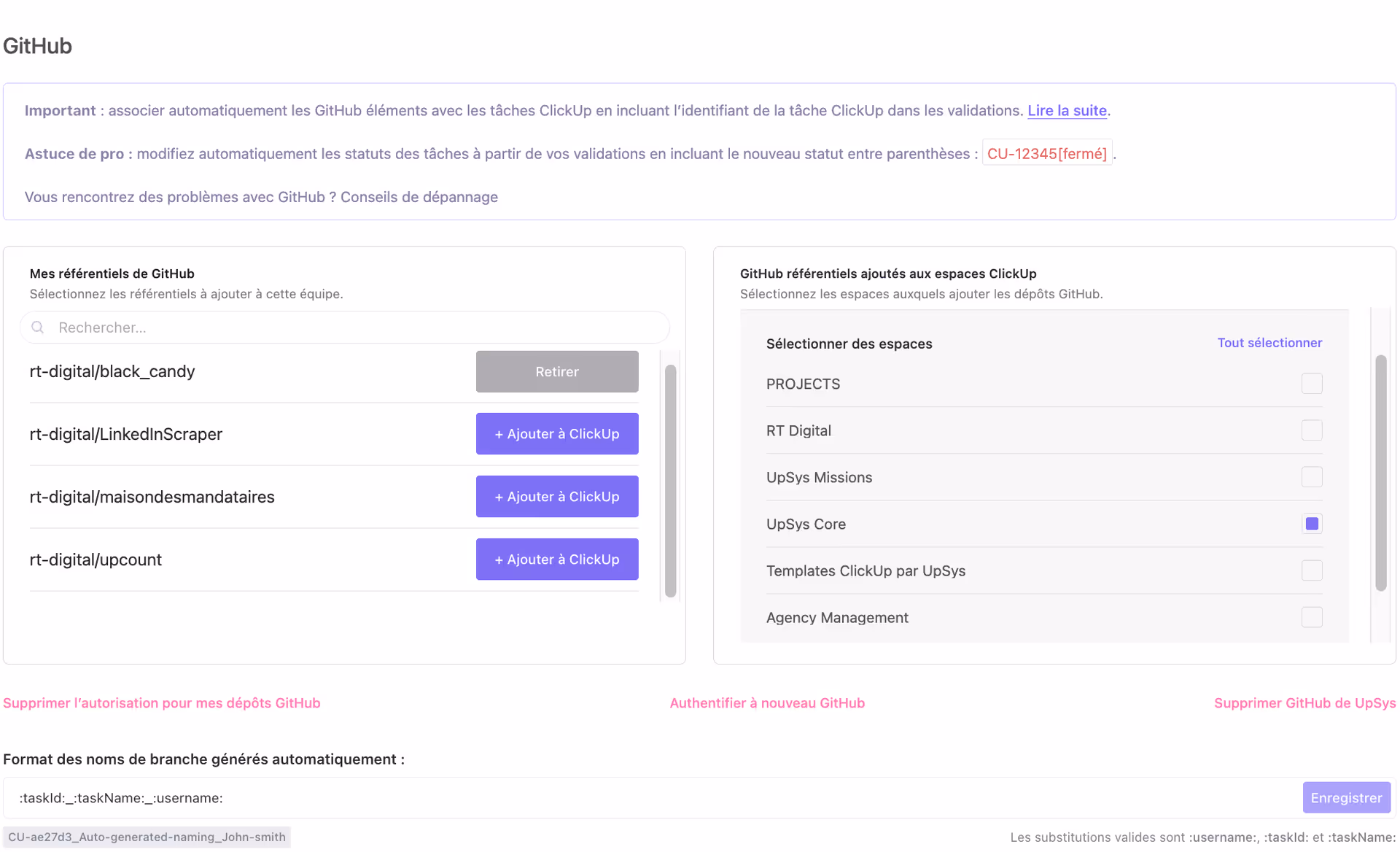1400x852 pixels.
Task: Check the Templates ClickUp par UpSys space
Action: [1312, 570]
